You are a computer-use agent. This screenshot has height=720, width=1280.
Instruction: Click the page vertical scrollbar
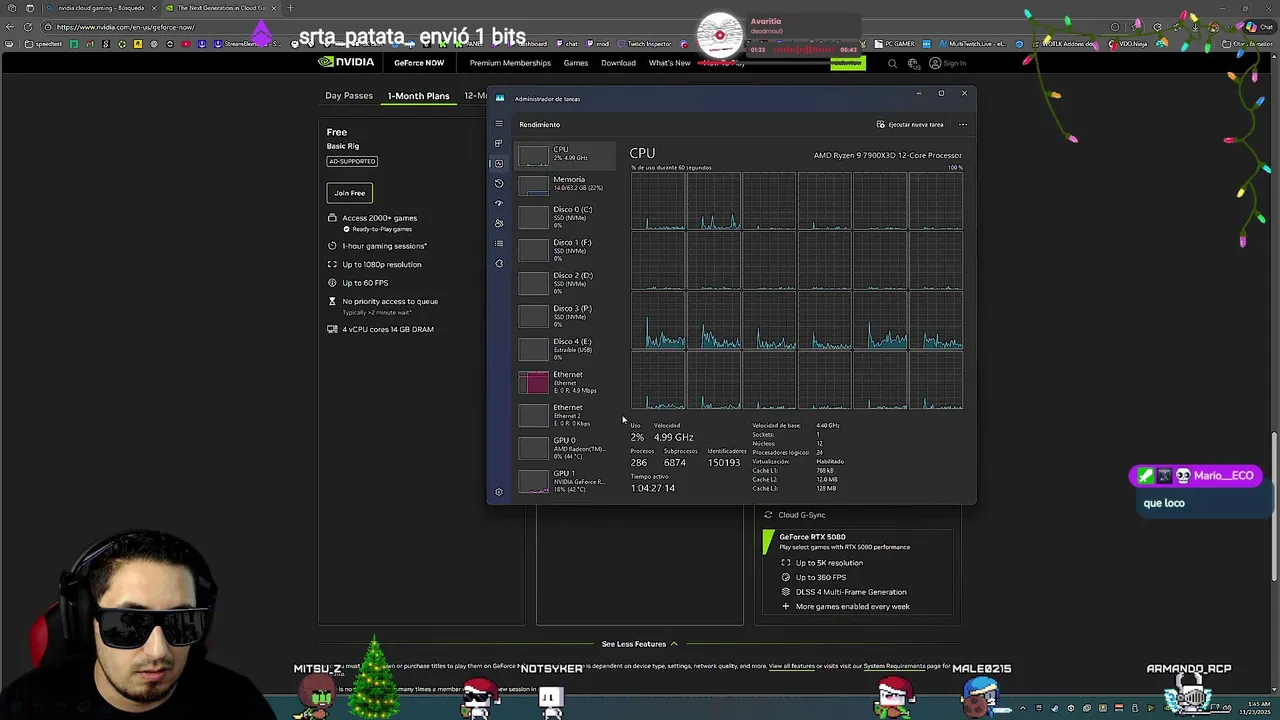click(x=1274, y=505)
